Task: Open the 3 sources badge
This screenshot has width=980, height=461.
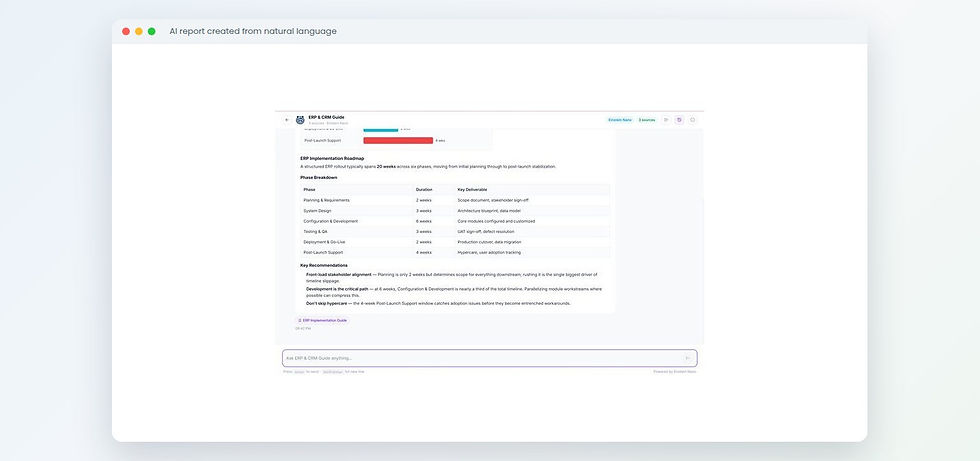Action: click(647, 120)
